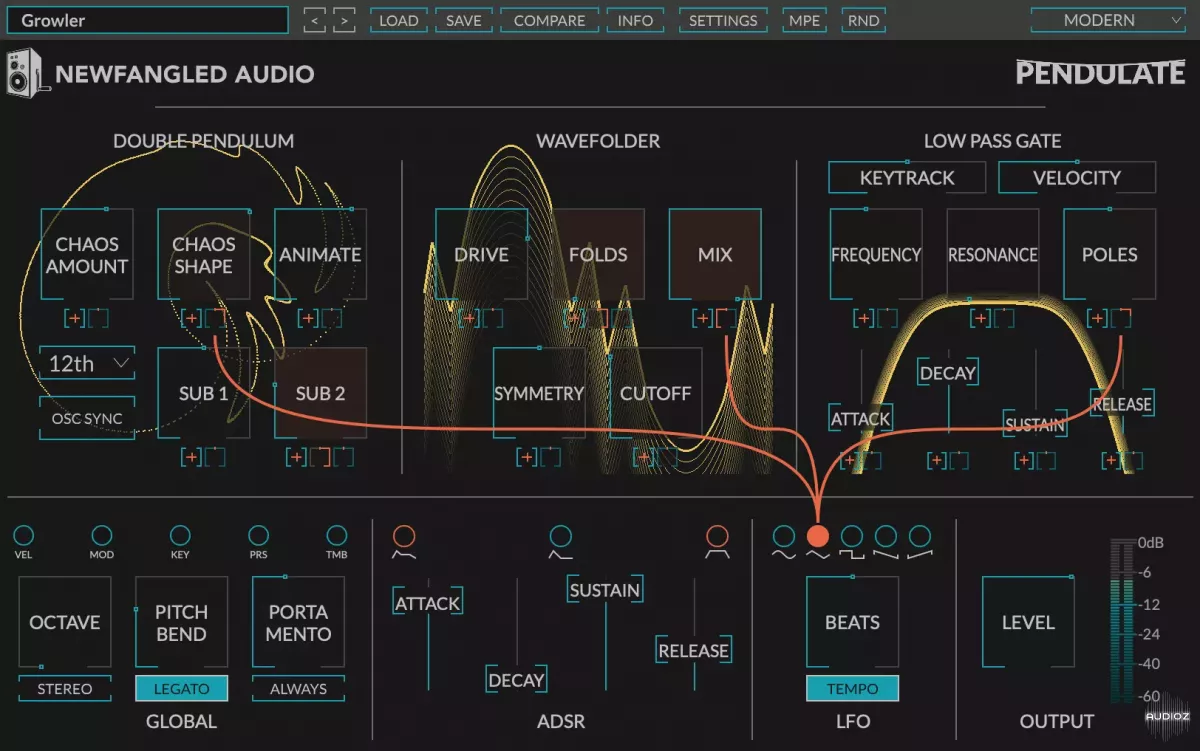This screenshot has height=751, width=1200.
Task: Click the CUTOFF control box
Action: 656,393
